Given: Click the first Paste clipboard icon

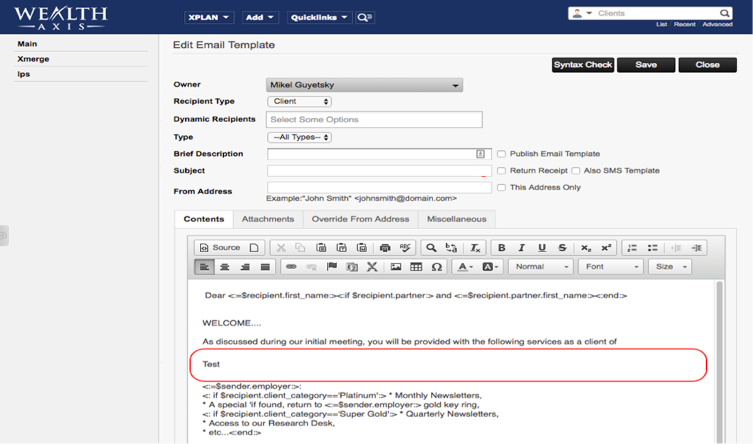Looking at the screenshot, I should click(321, 248).
